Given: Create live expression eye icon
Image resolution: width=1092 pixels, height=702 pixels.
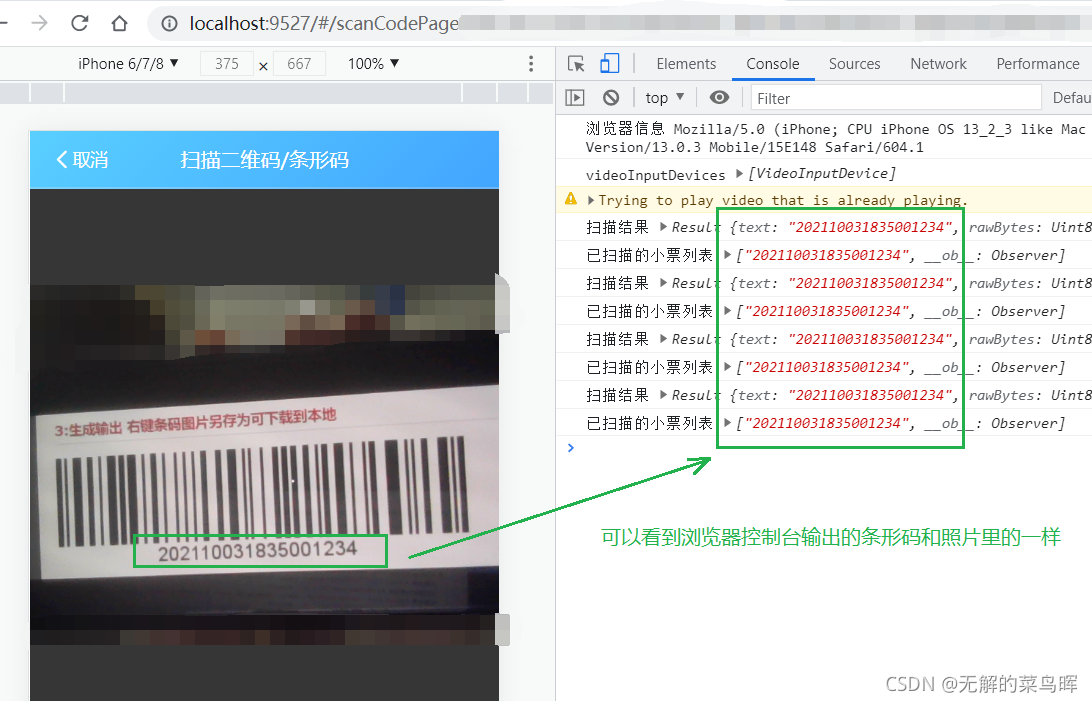Looking at the screenshot, I should (x=719, y=98).
